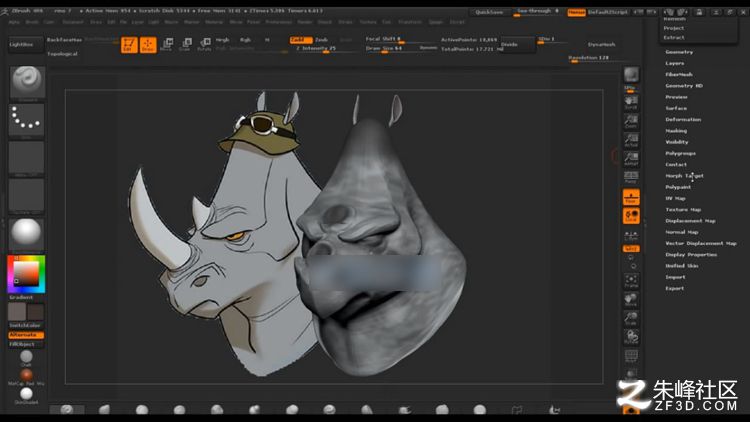The height and width of the screenshot is (422, 750).
Task: Toggle the Local symmetry button
Action: point(631,216)
